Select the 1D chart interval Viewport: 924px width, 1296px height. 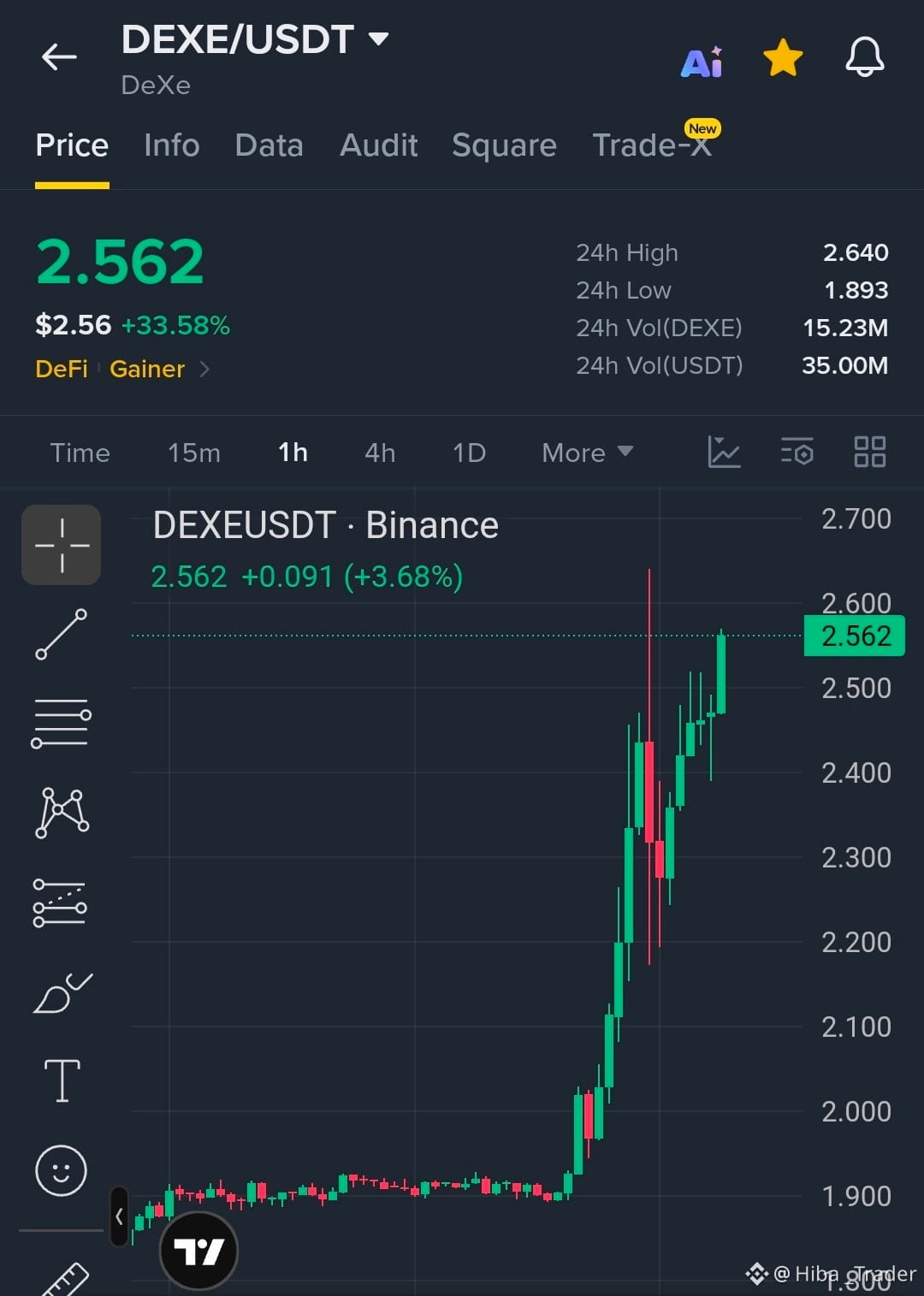coord(469,453)
